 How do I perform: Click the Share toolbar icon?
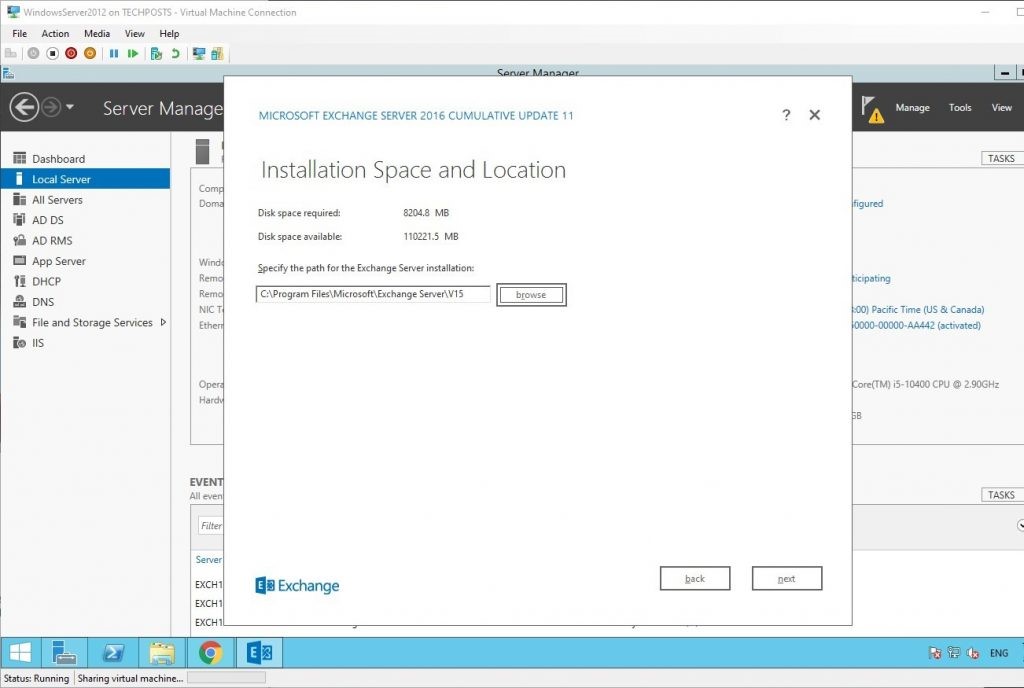point(217,54)
